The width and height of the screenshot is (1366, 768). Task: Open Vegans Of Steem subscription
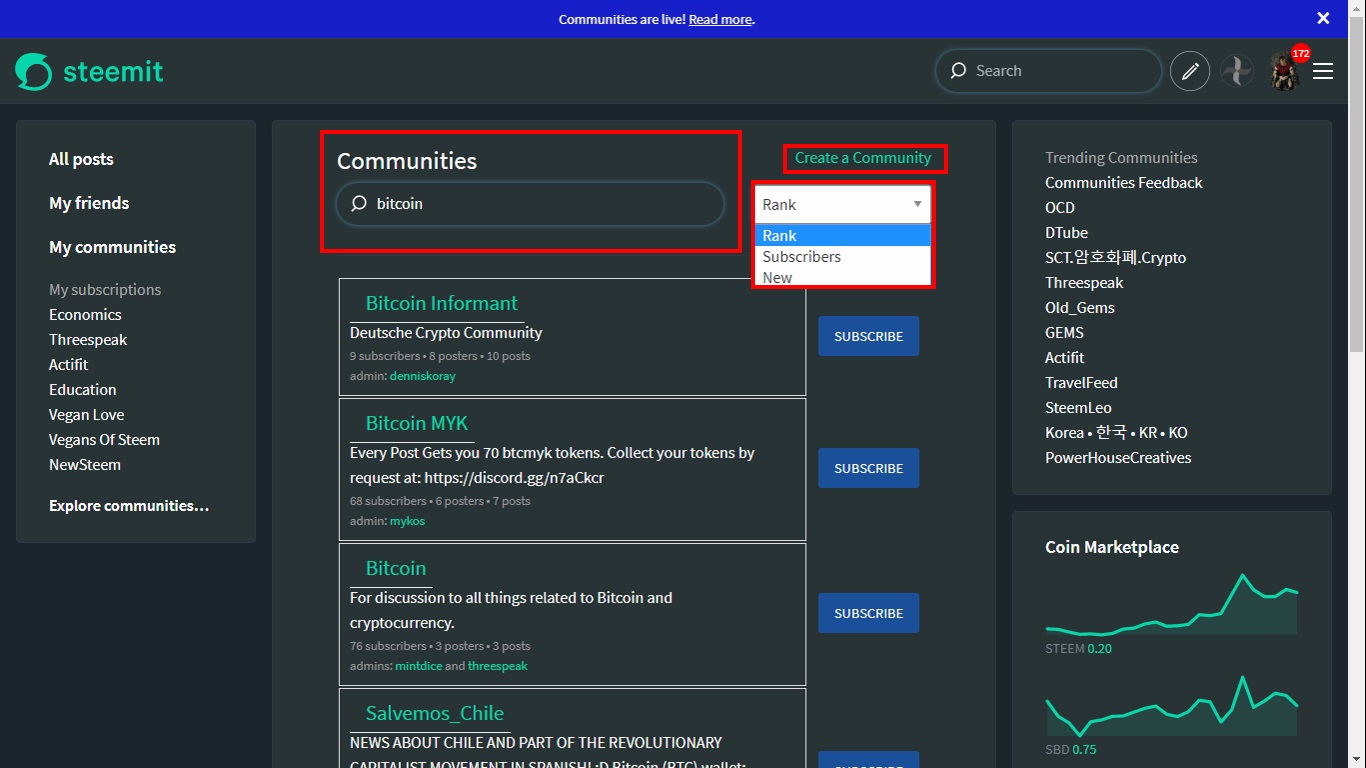tap(104, 439)
